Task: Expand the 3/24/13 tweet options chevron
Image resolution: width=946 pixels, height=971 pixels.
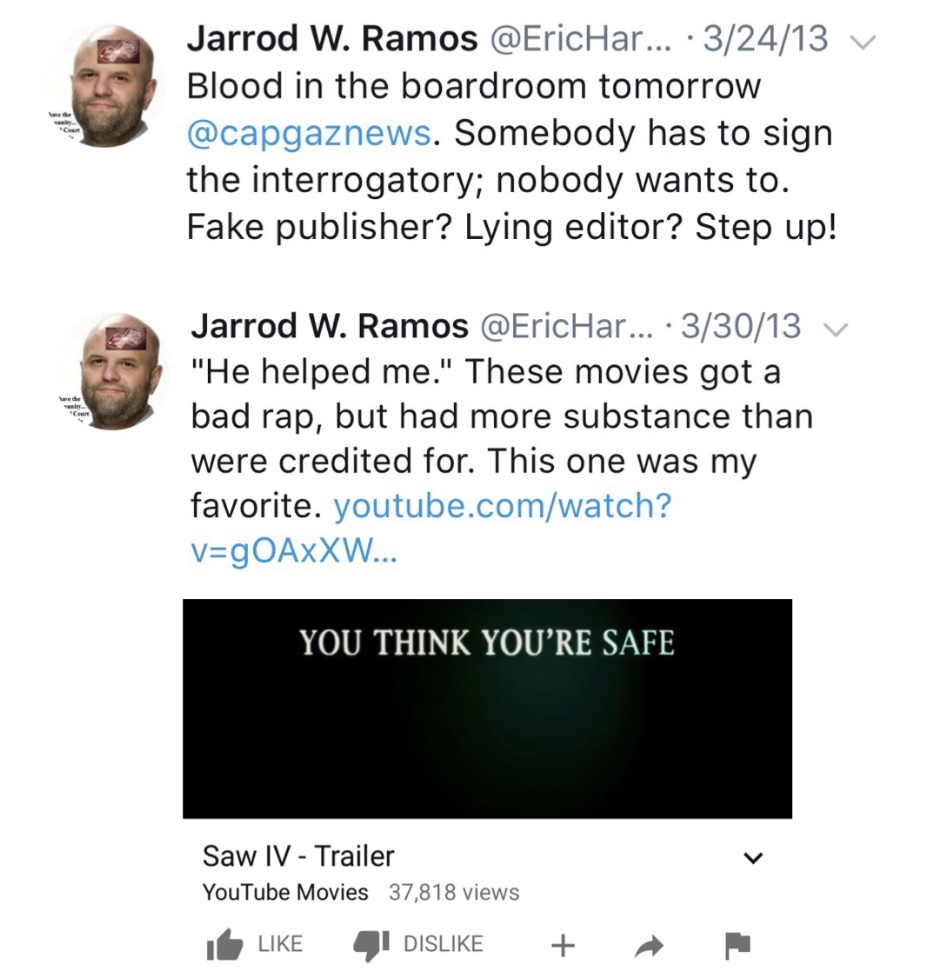Action: (x=863, y=41)
